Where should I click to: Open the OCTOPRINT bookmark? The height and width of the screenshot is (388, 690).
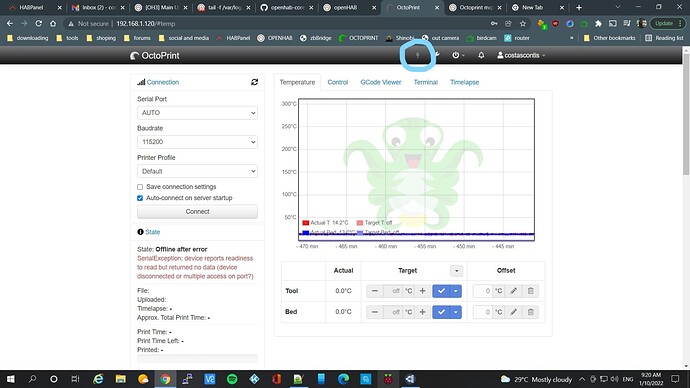(x=359, y=38)
